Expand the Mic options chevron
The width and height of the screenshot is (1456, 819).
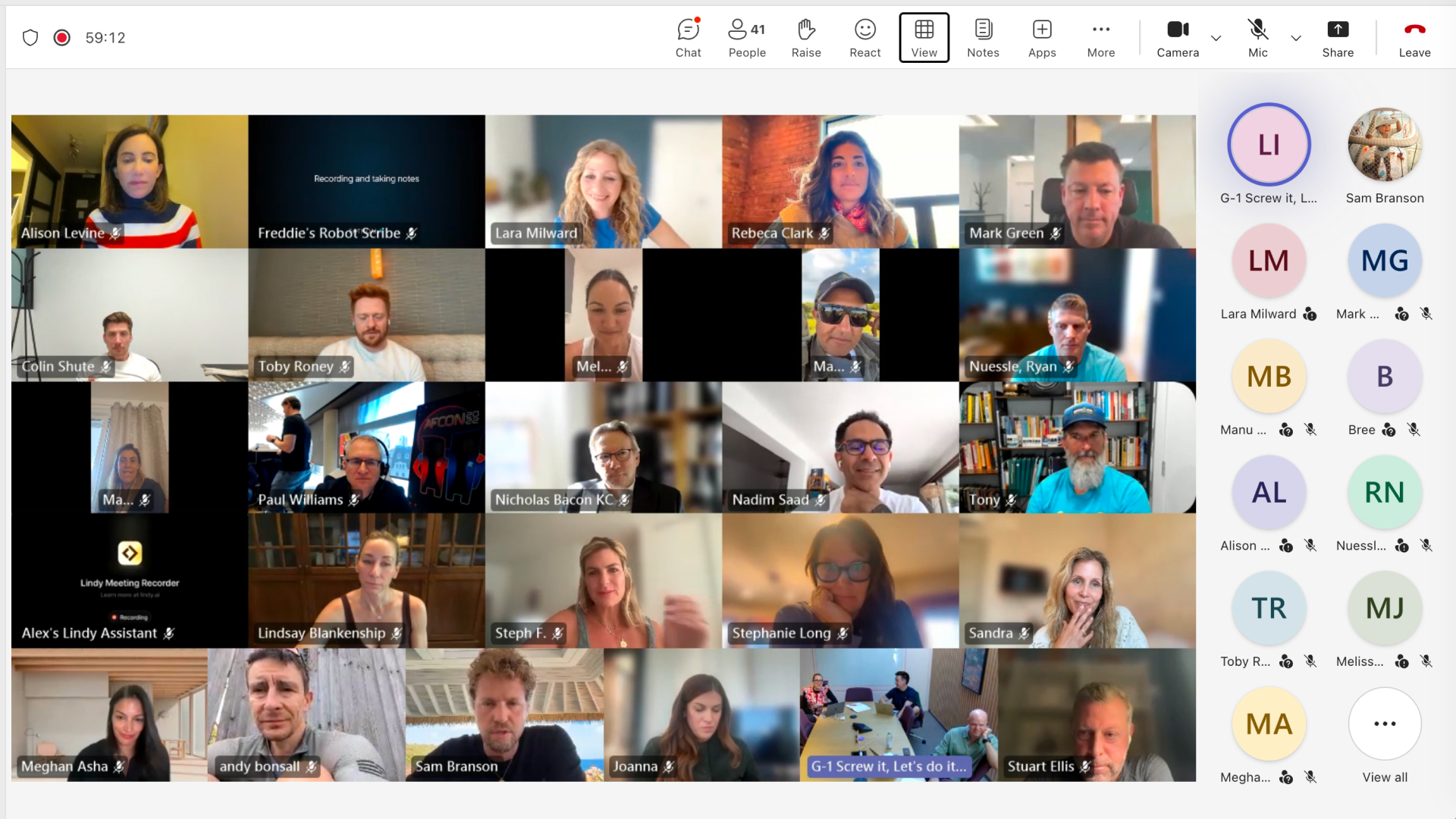1296,38
